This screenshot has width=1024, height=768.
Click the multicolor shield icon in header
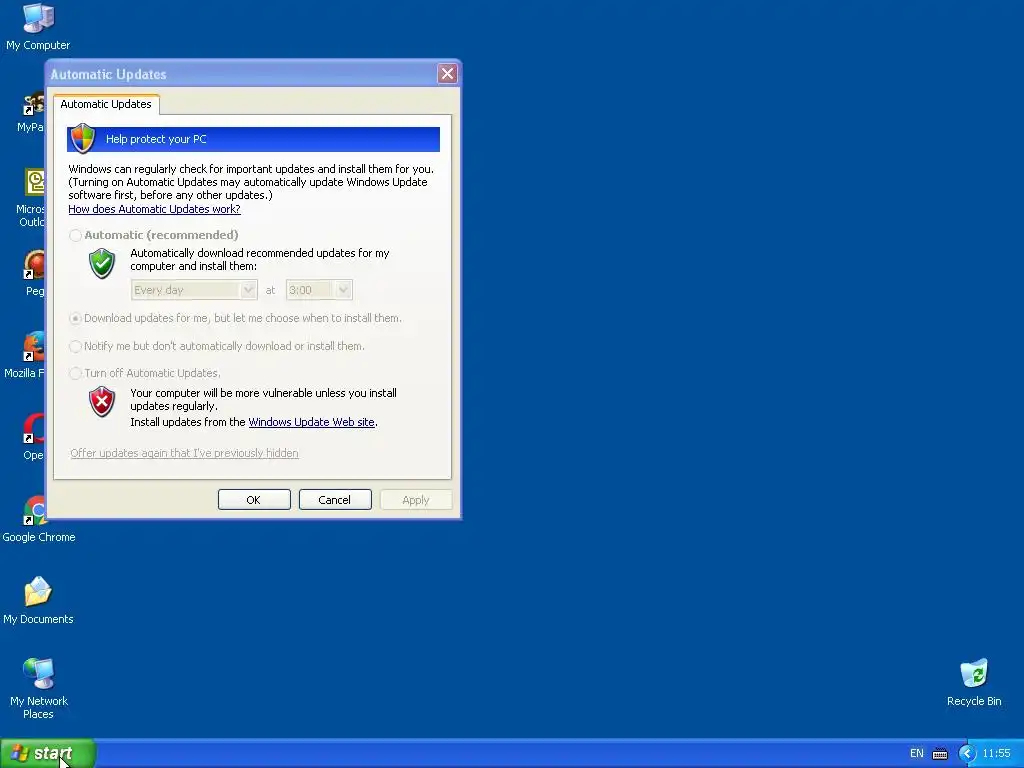coord(83,138)
